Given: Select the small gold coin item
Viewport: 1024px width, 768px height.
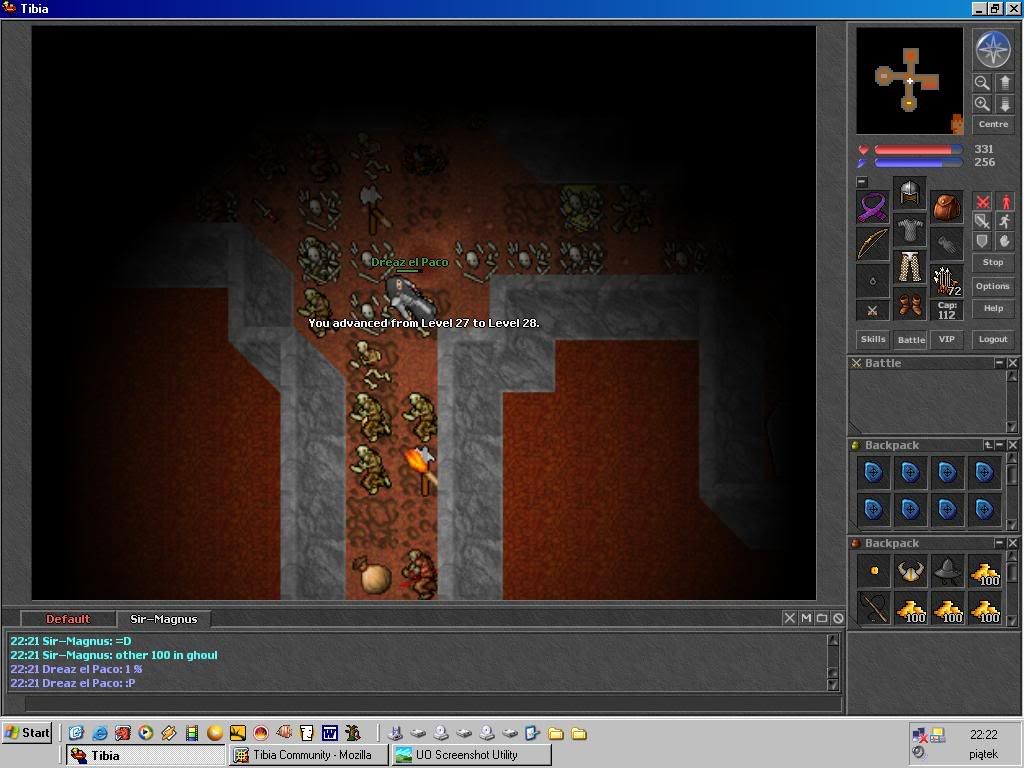Looking at the screenshot, I should tap(873, 571).
